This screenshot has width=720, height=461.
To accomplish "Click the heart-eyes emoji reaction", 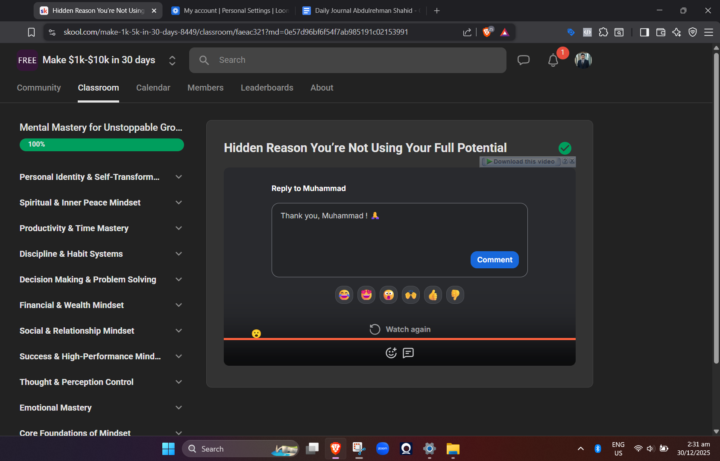I will pyautogui.click(x=366, y=295).
